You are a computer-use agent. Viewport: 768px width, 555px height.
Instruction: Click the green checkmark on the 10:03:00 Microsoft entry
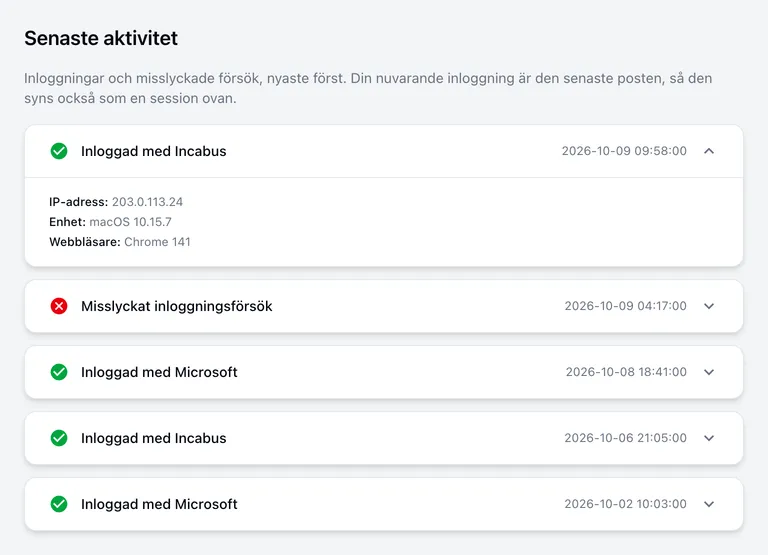[59, 504]
